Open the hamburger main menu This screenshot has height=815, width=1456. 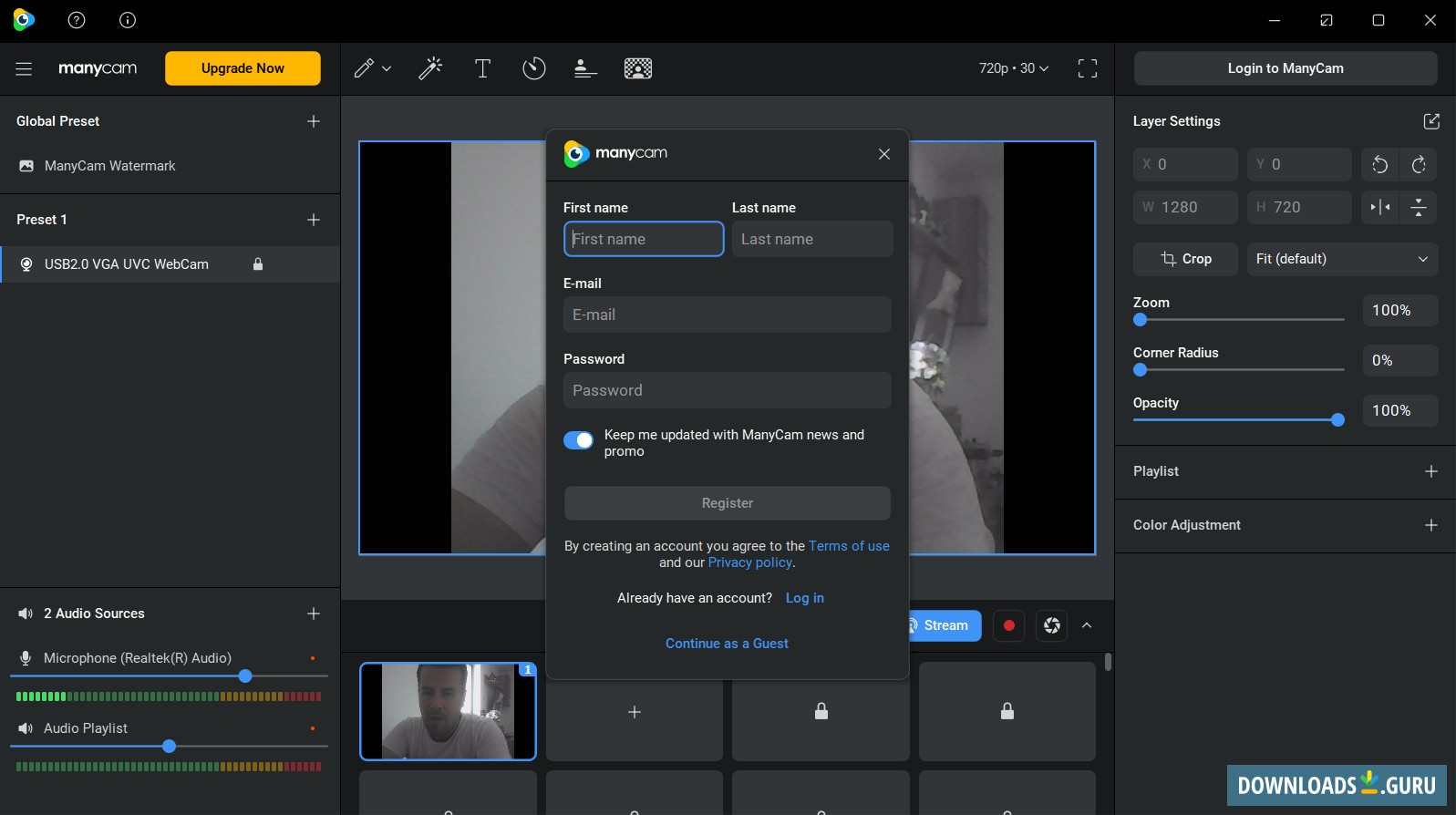[24, 68]
